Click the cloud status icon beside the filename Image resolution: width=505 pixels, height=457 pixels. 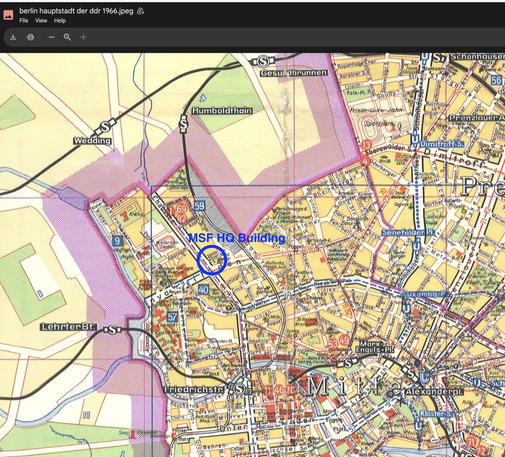141,11
